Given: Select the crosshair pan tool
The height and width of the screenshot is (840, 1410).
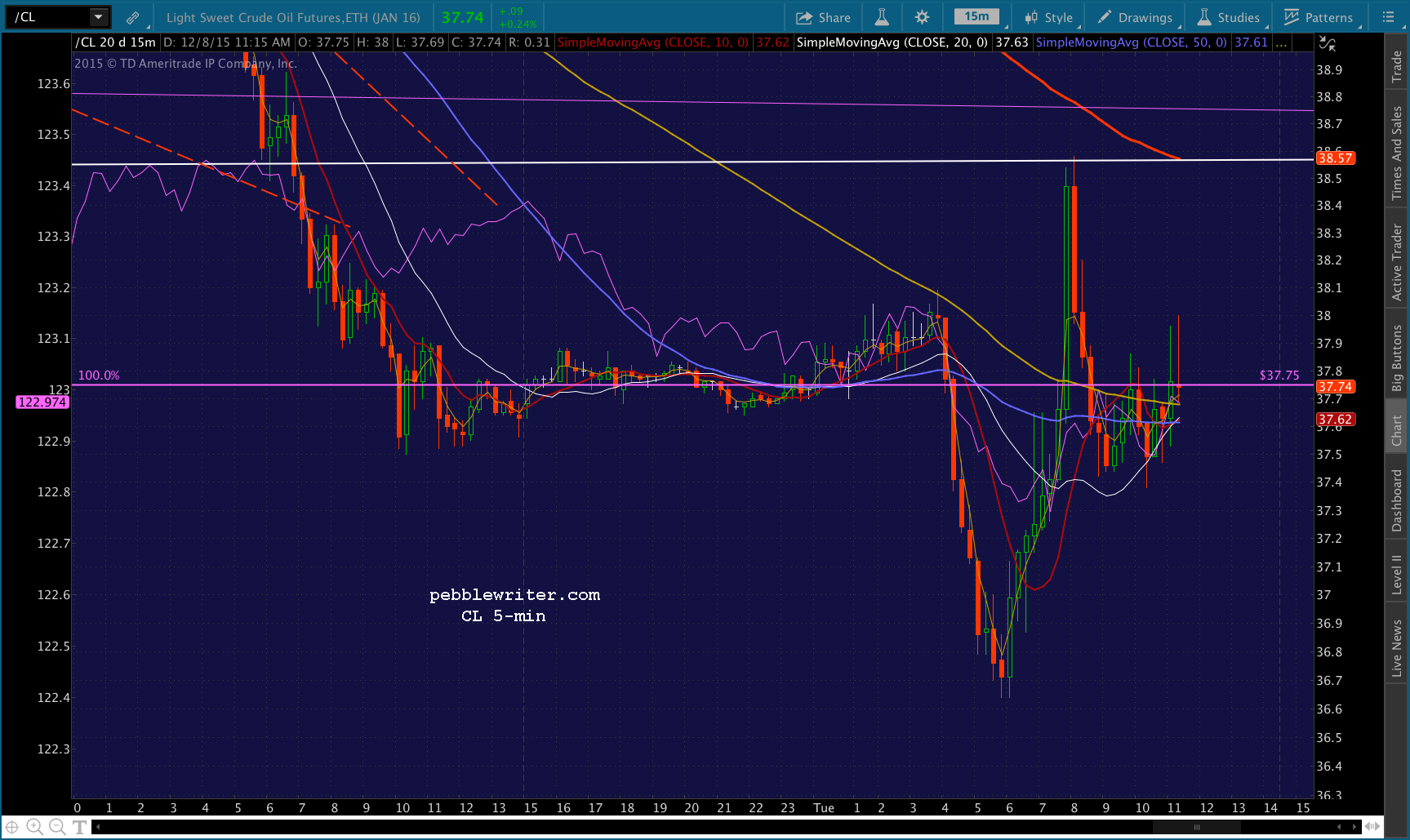Looking at the screenshot, I should 12,827.
